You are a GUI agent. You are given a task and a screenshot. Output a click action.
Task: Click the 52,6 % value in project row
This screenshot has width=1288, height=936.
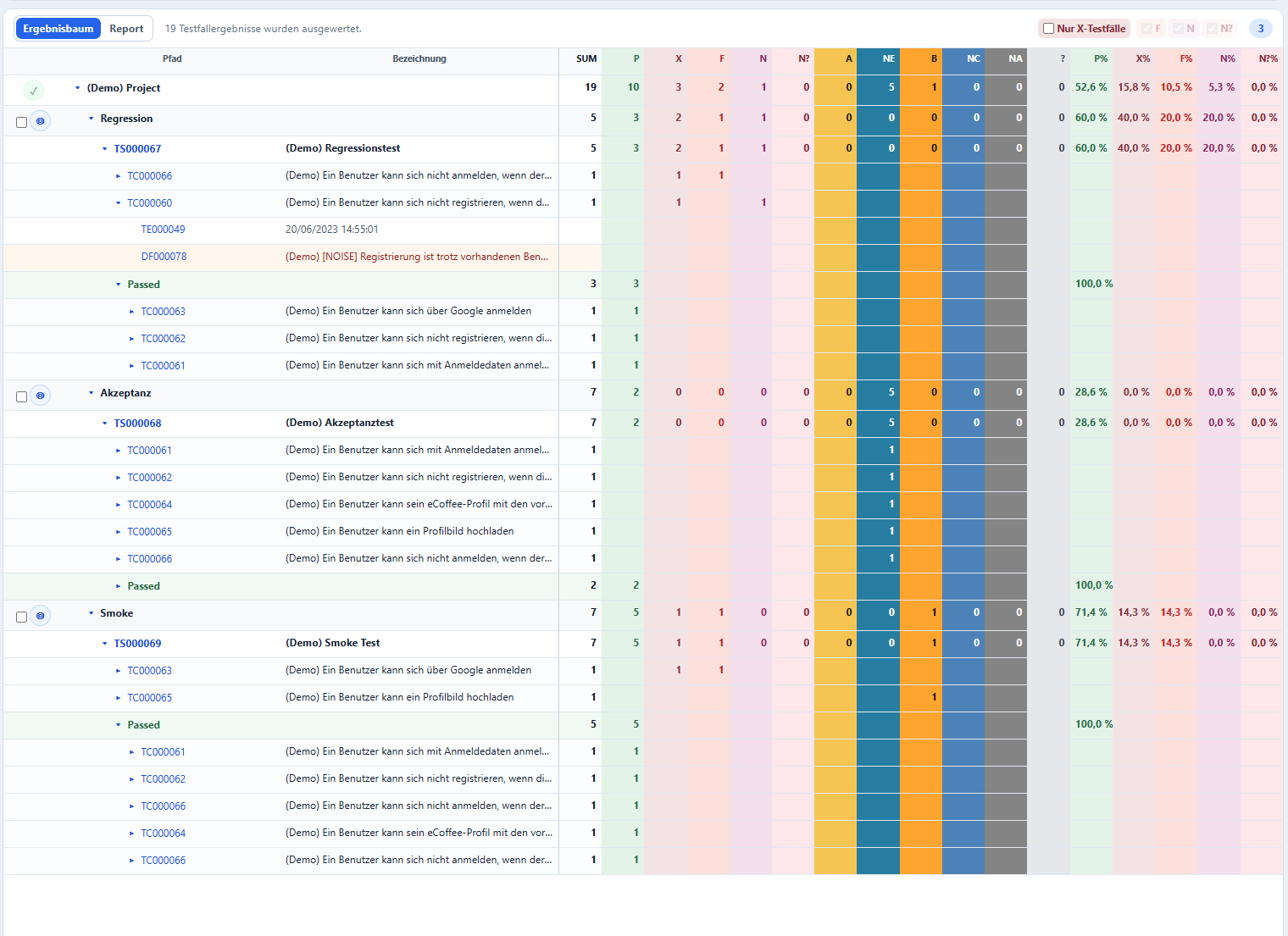point(1091,87)
